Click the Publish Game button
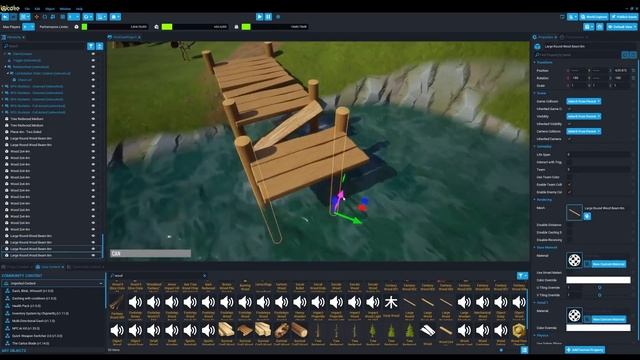640x360 pixels. pos(624,17)
